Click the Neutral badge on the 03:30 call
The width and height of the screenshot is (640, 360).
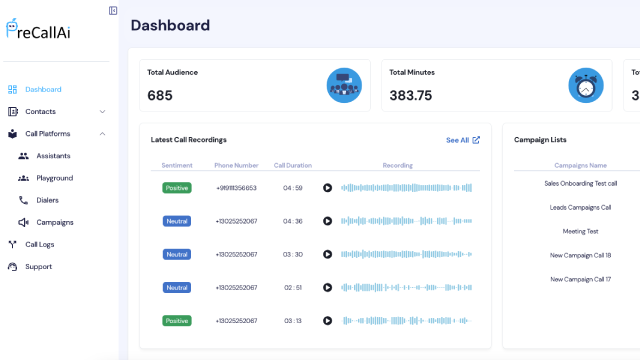coord(177,254)
